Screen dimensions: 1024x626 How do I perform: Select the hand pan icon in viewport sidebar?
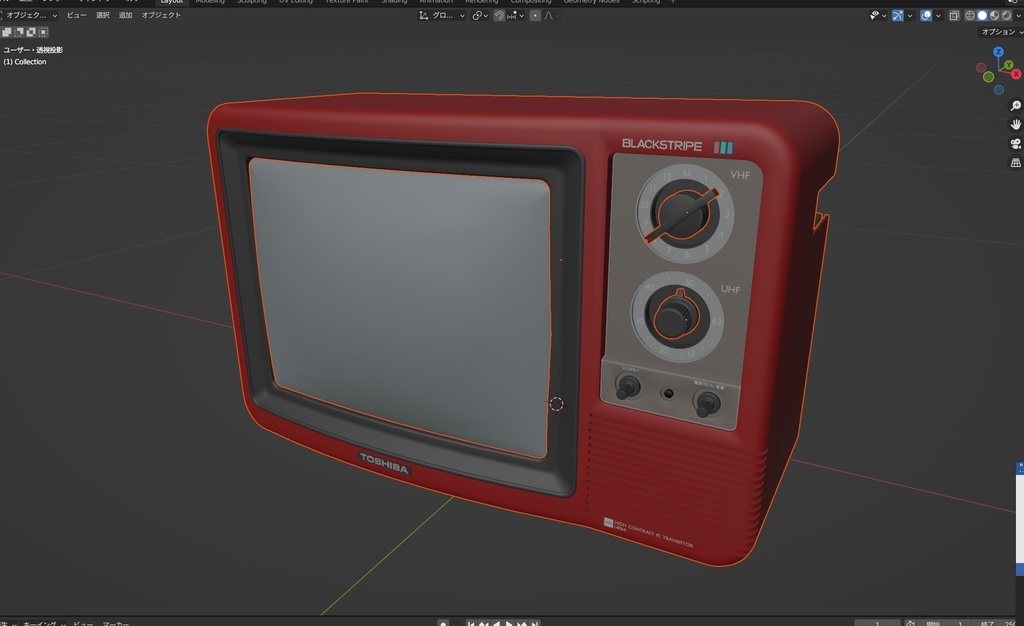coord(1013,124)
